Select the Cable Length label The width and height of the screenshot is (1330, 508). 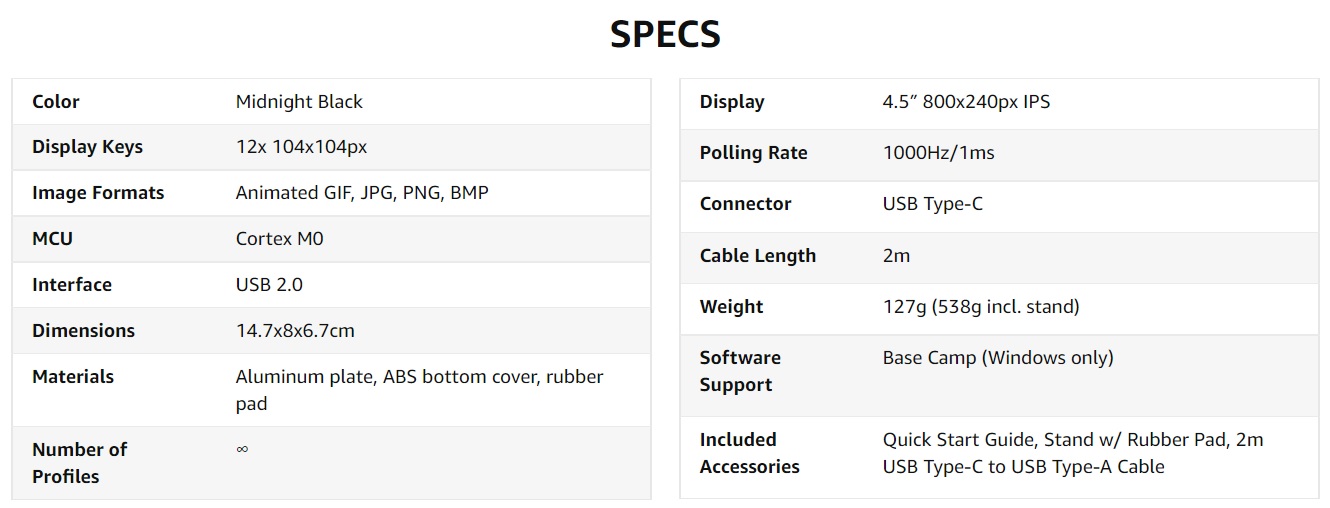tap(758, 256)
